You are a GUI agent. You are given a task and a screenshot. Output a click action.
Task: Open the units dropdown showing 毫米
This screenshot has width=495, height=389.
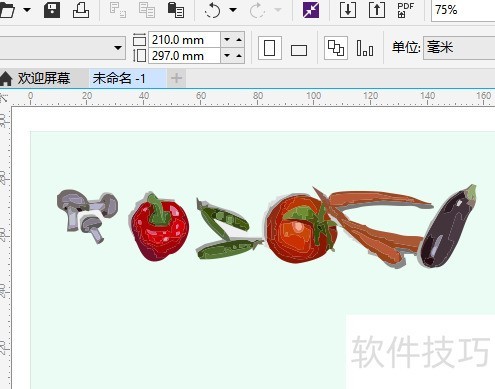coord(459,48)
